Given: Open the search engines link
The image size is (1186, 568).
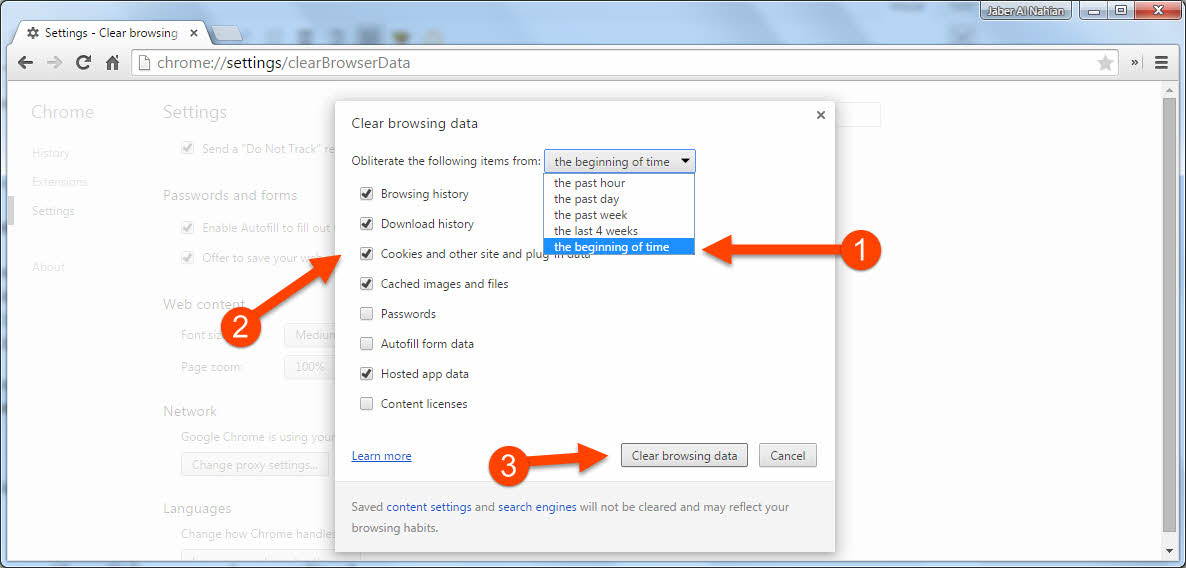Looking at the screenshot, I should pyautogui.click(x=537, y=507).
